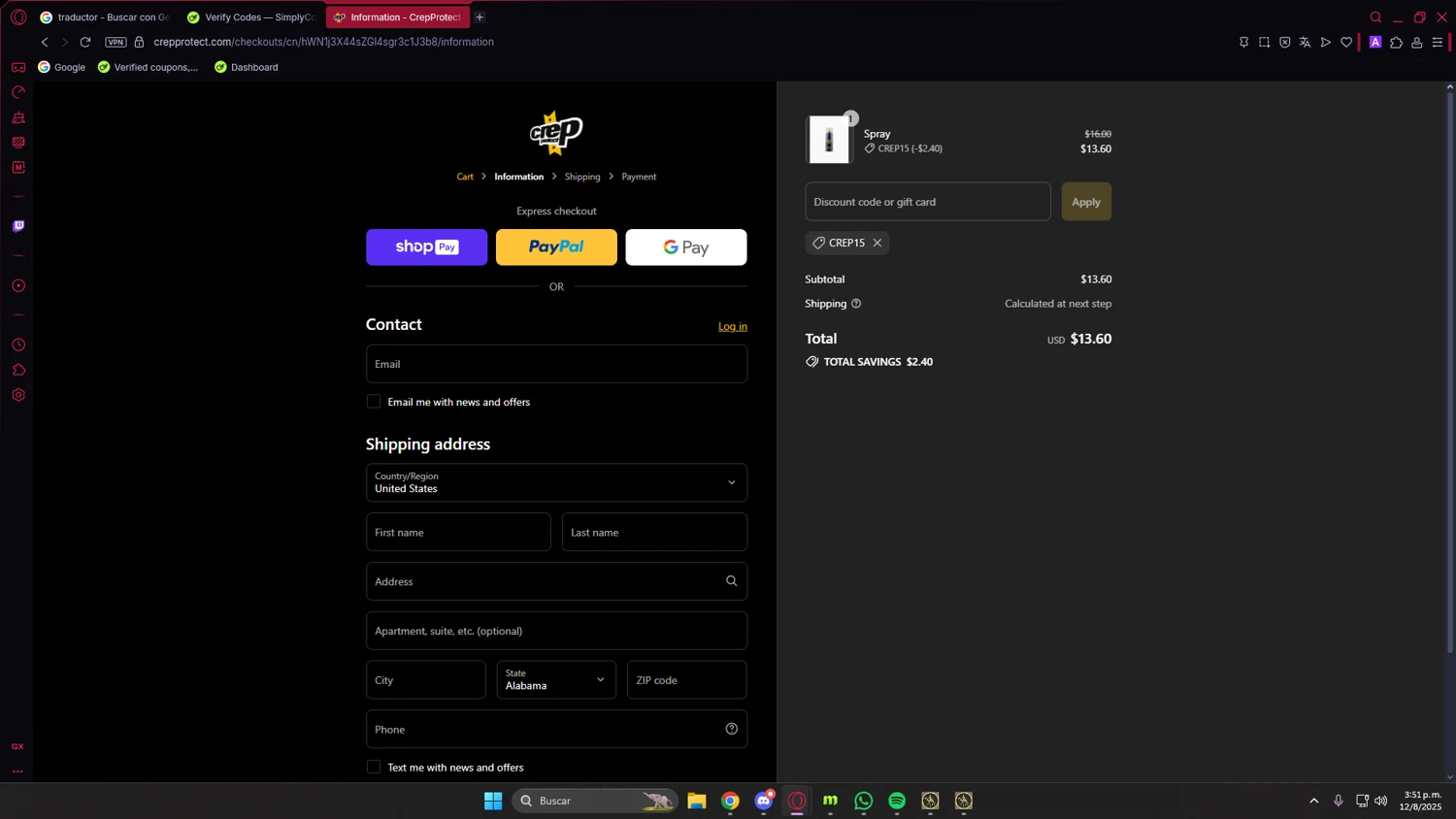The width and height of the screenshot is (1456, 819).
Task: Open Easy Setup sliders icon
Action: pos(1438,43)
